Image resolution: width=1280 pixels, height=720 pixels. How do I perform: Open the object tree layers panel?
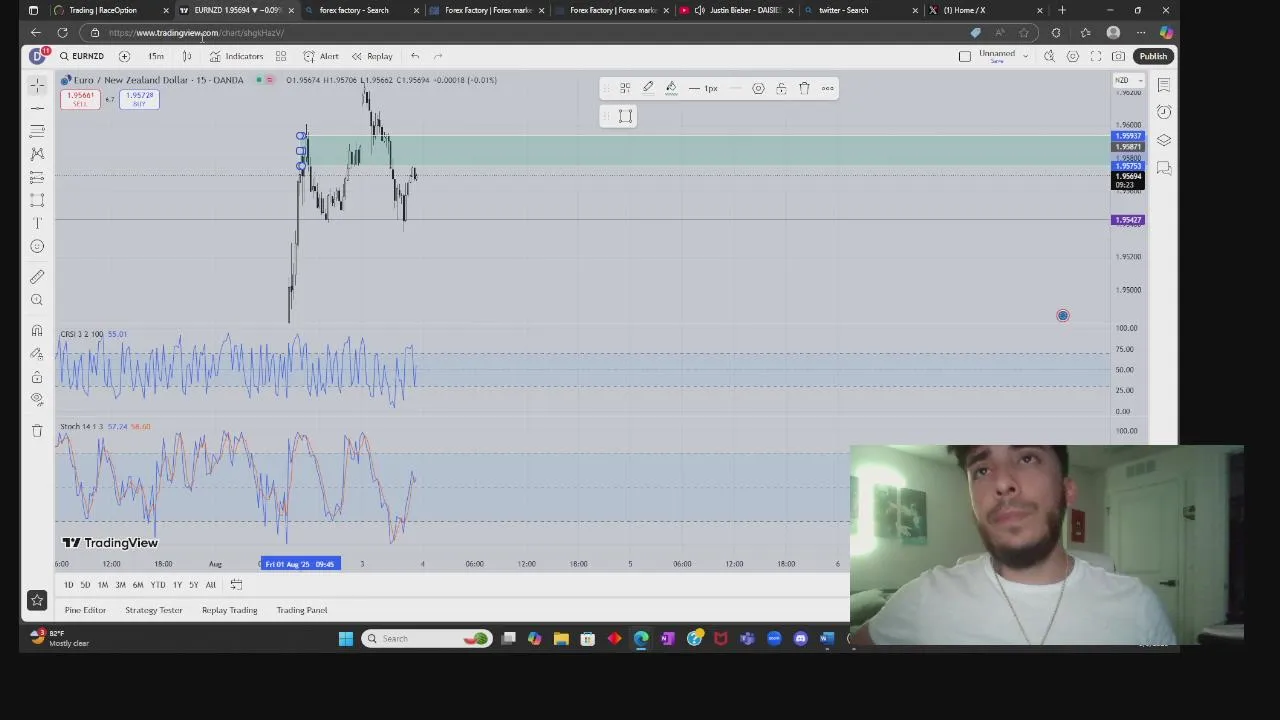coord(1164,140)
